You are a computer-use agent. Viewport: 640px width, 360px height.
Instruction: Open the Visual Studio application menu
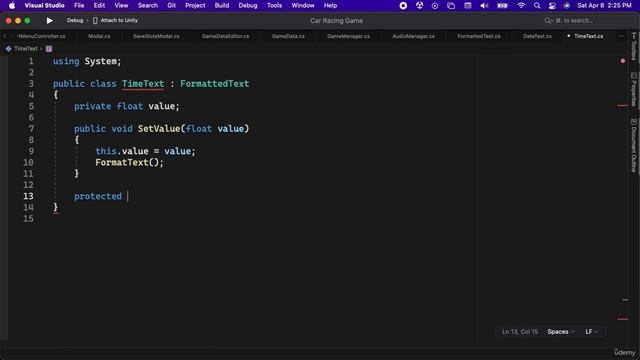click(x=44, y=5)
